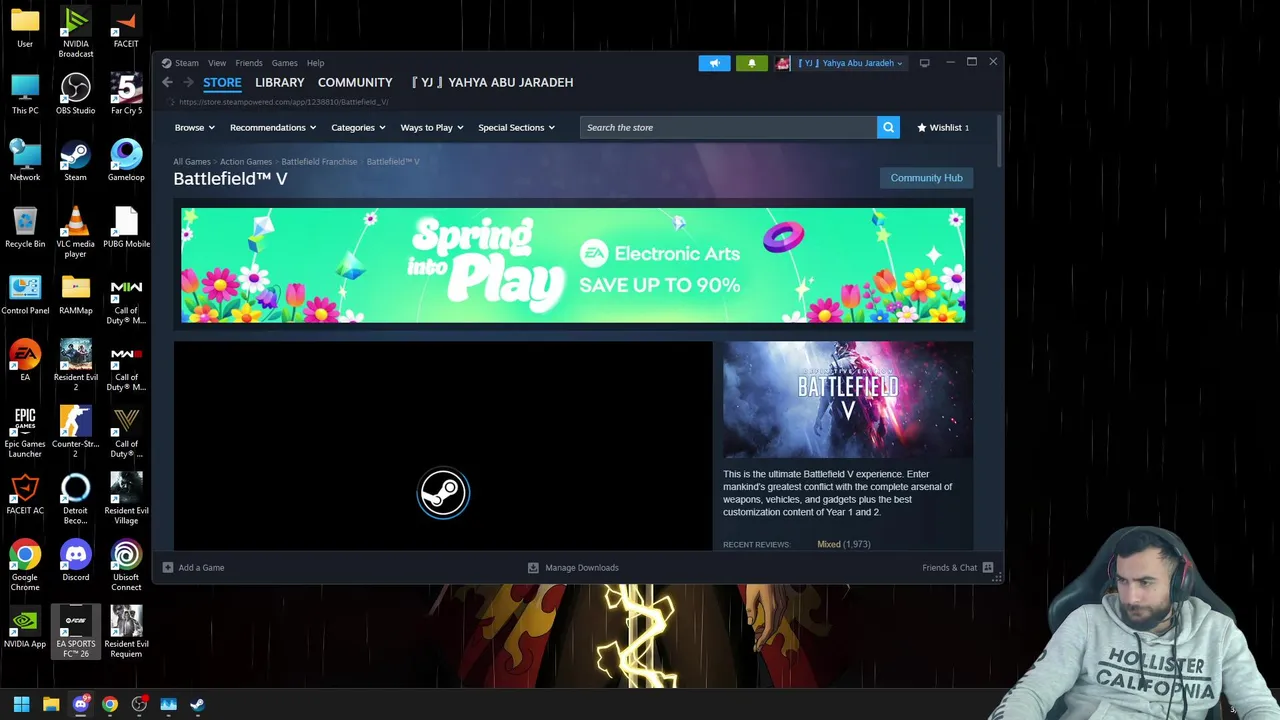Switch Steam to Big Picture mode
1280x720 pixels.
(x=925, y=63)
